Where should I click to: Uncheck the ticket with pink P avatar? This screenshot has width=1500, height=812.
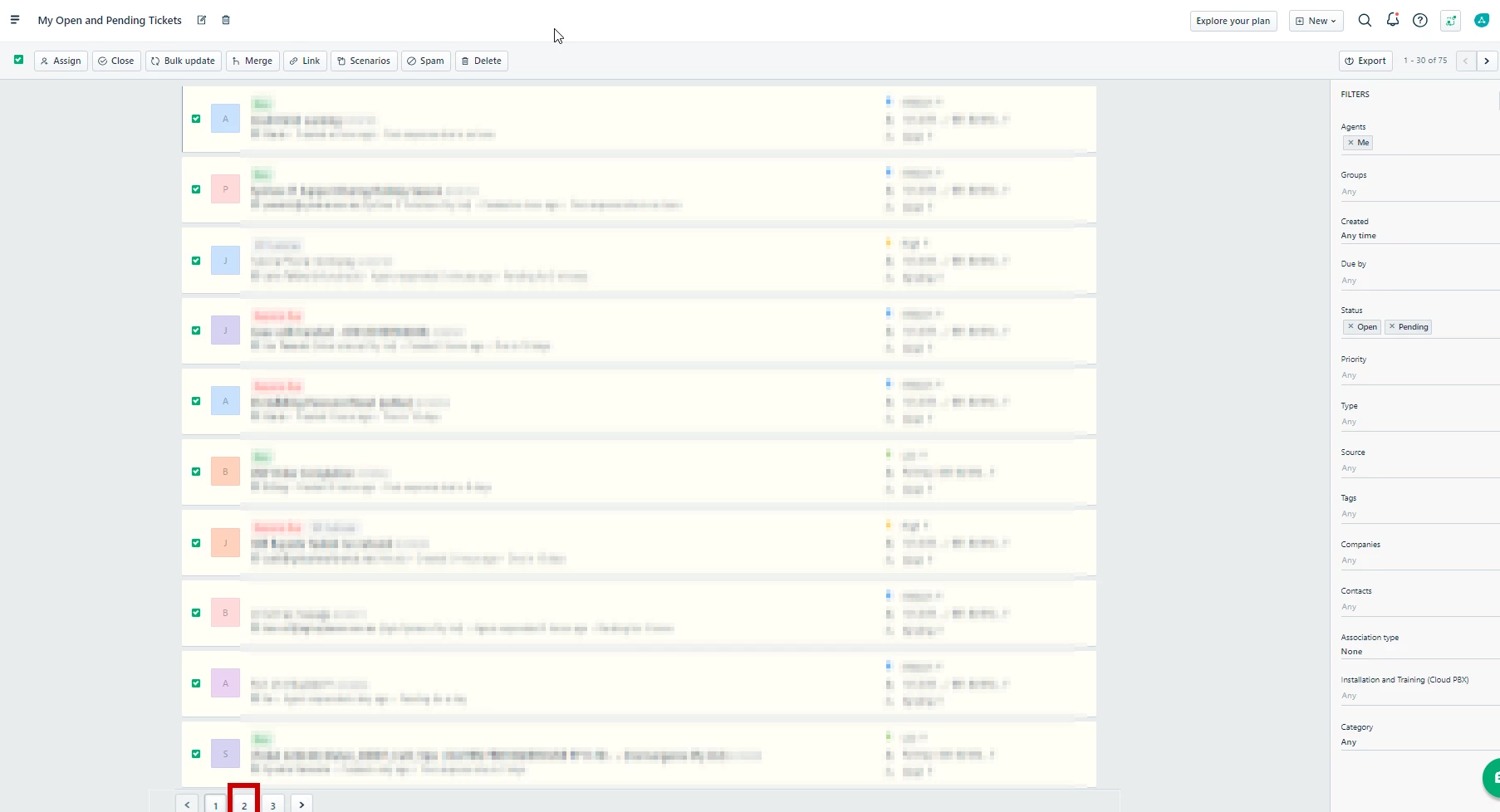[x=196, y=189]
